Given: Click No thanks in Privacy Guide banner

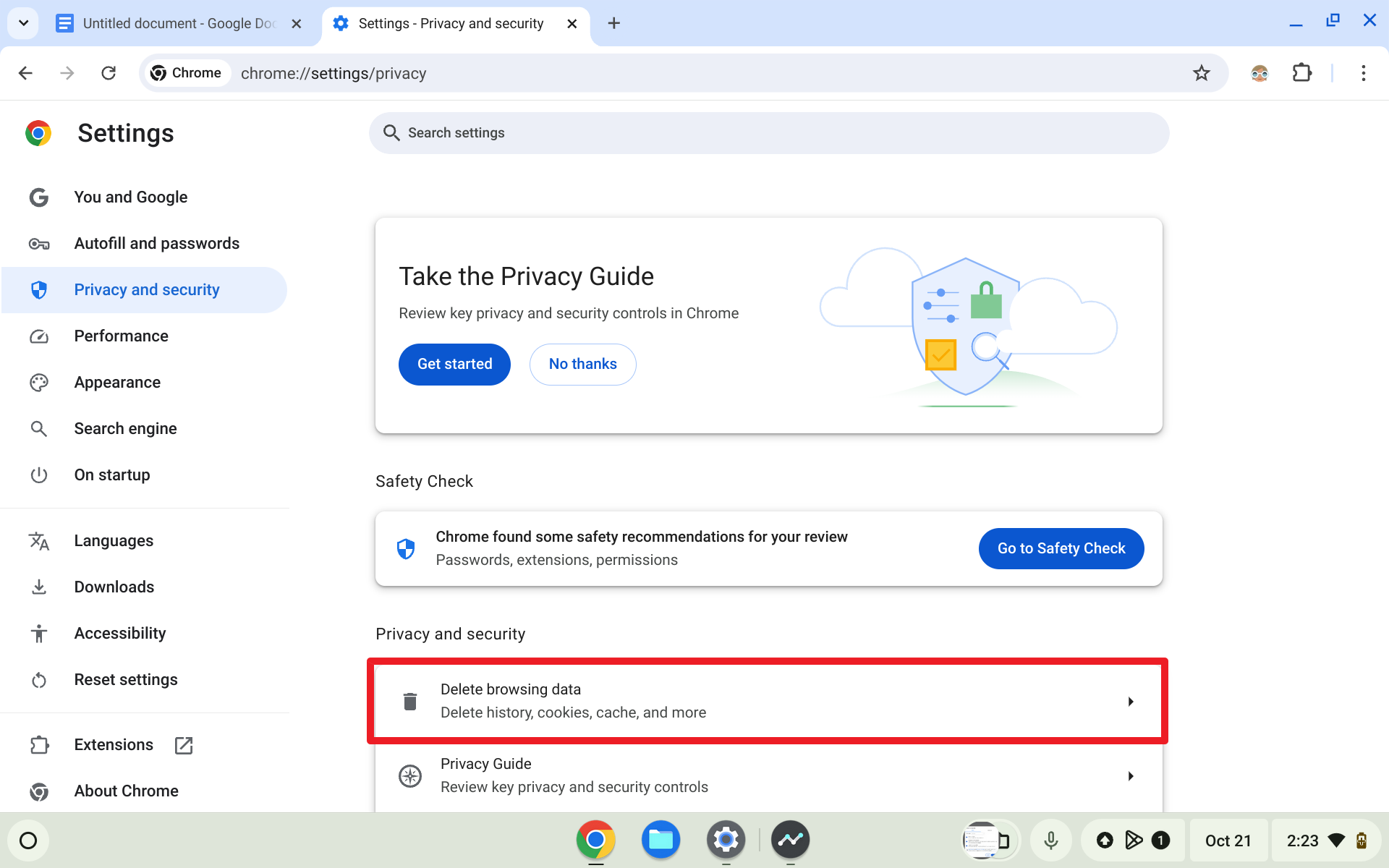Looking at the screenshot, I should pos(582,363).
